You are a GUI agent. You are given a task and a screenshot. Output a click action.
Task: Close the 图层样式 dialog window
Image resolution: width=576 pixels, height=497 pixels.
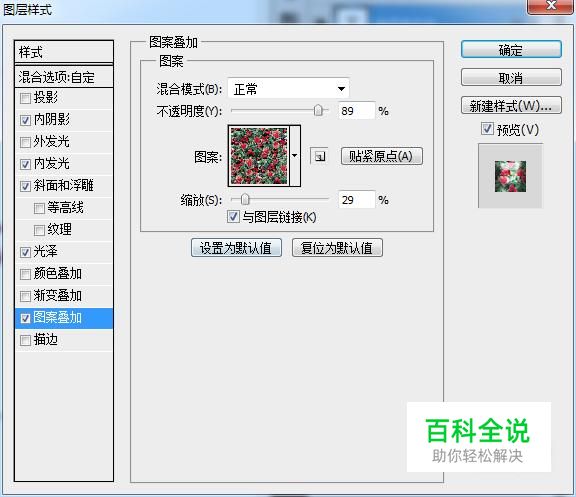tap(550, 6)
